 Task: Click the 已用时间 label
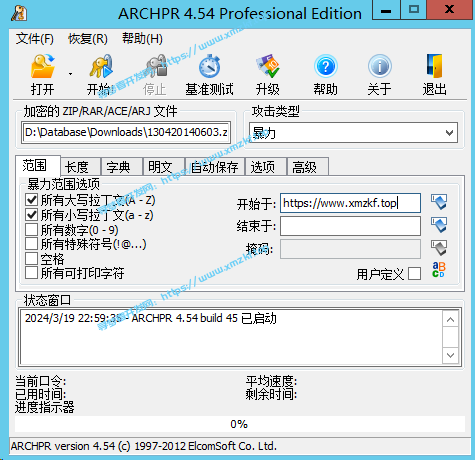40,394
